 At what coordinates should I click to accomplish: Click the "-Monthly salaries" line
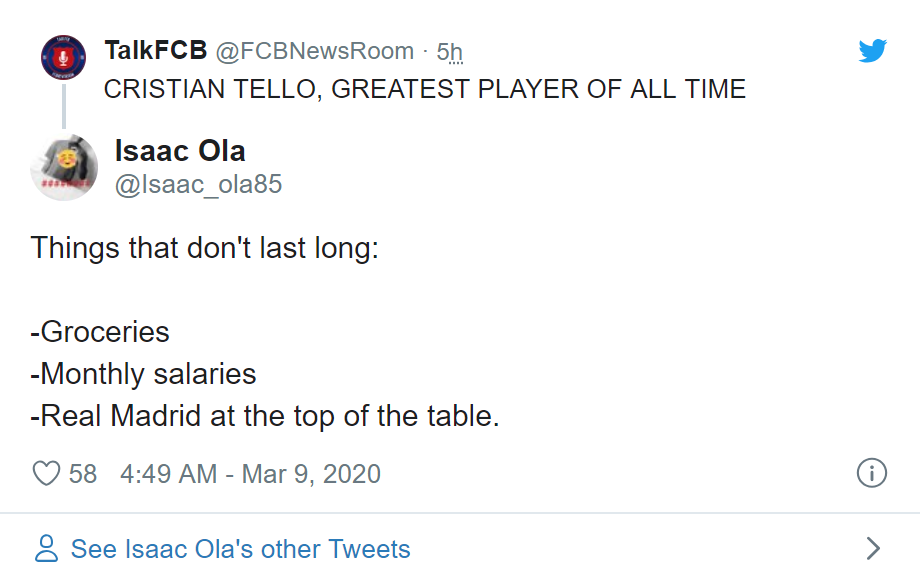[144, 374]
